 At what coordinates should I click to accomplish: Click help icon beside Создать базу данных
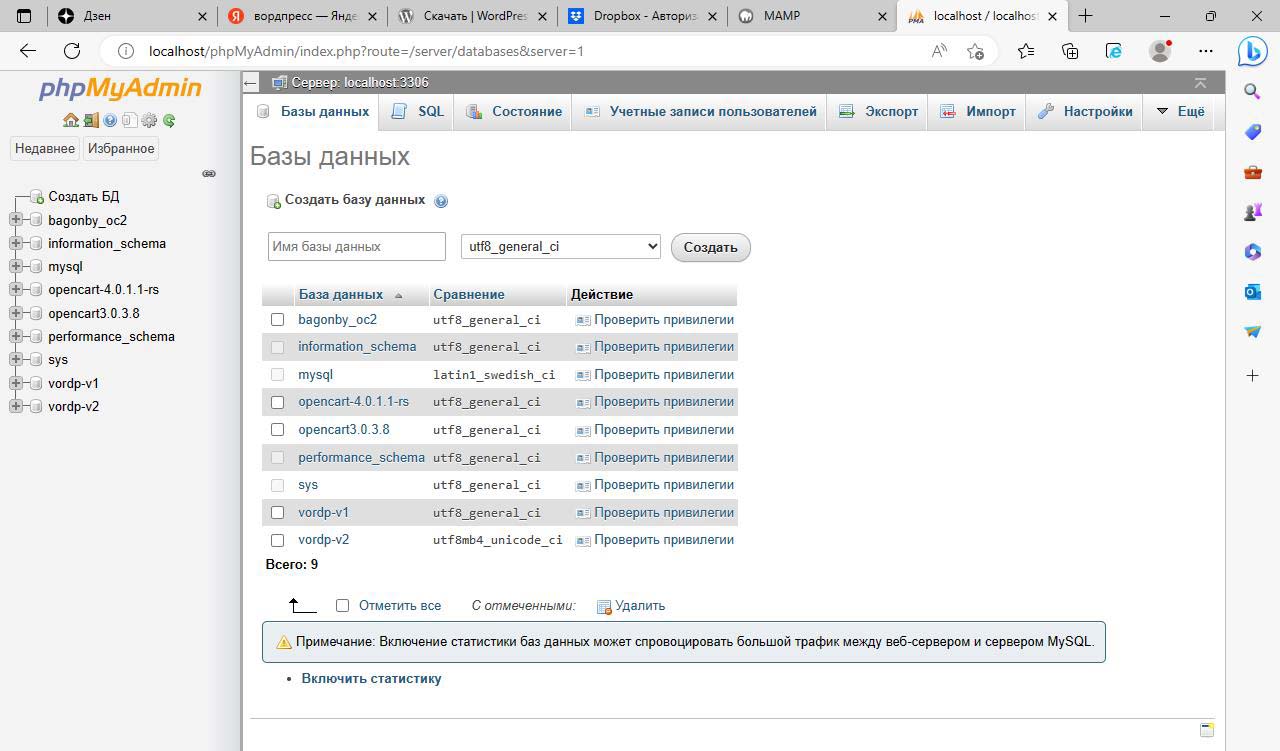pos(441,201)
